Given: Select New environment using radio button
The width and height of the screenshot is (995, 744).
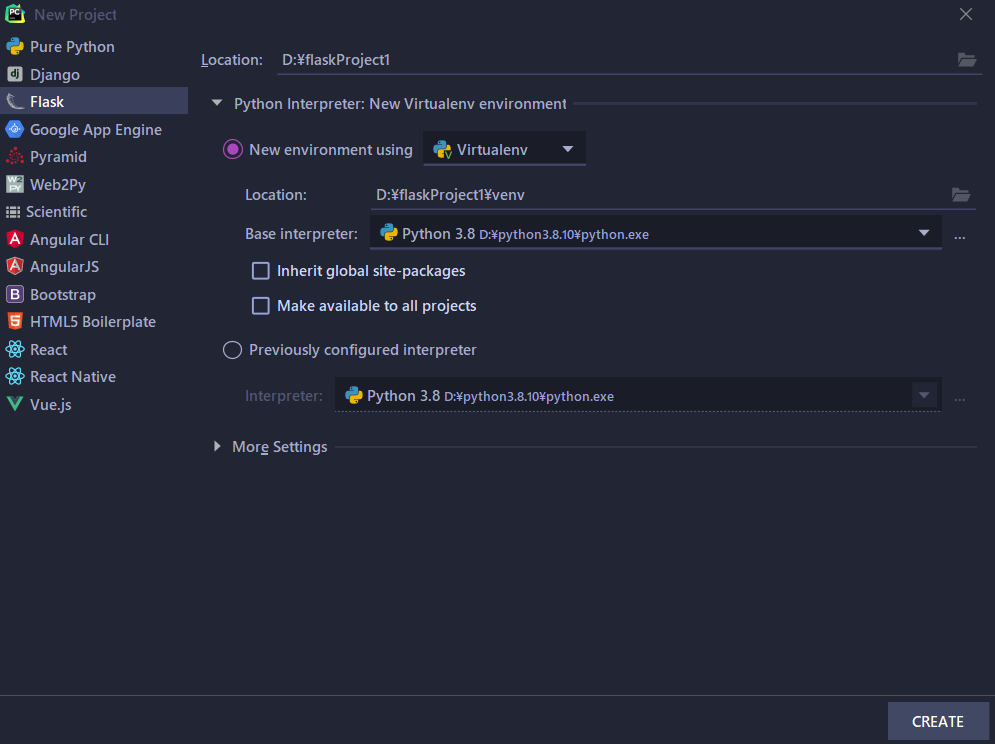Looking at the screenshot, I should [x=233, y=150].
